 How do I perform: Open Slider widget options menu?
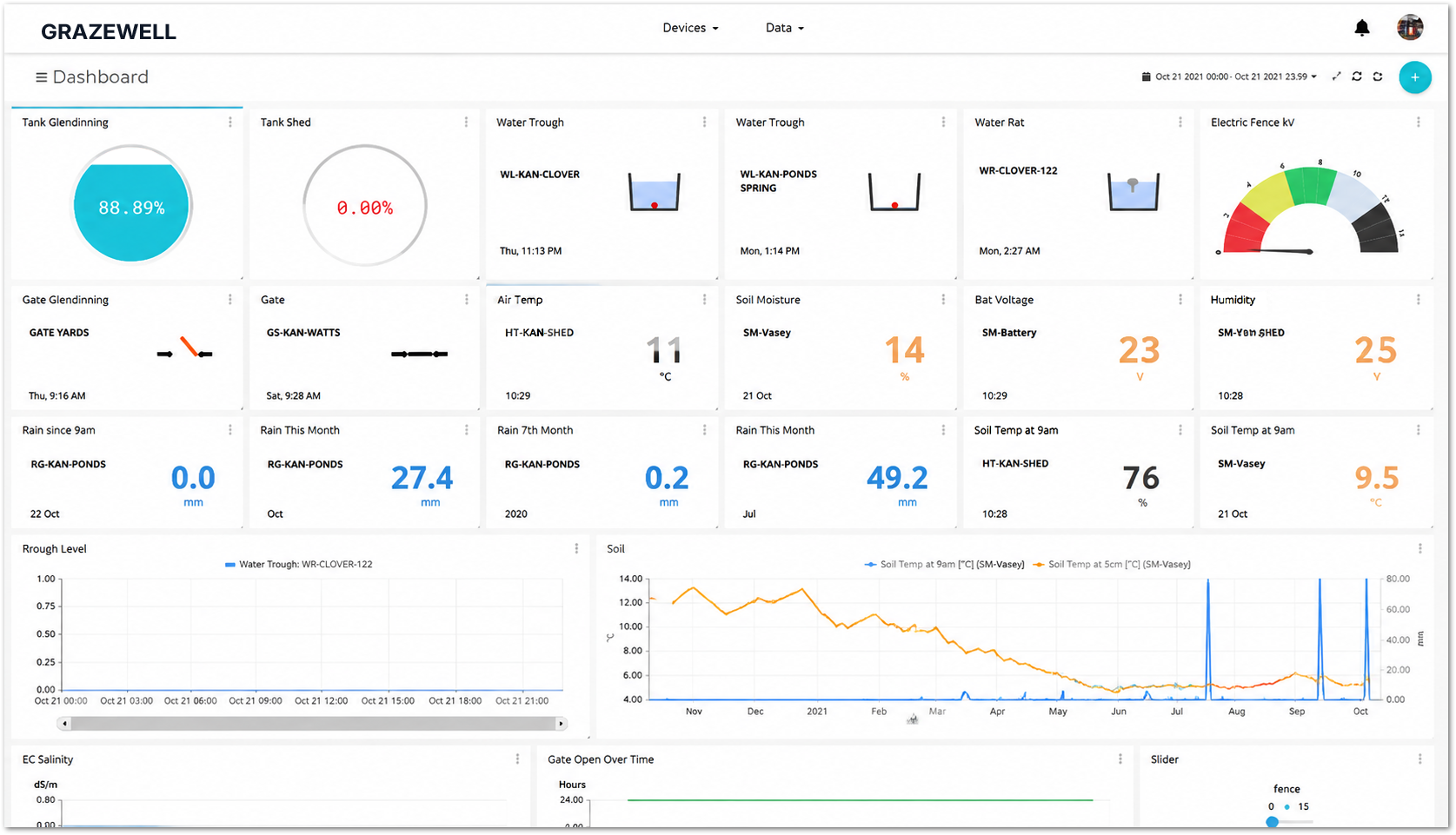1420,759
